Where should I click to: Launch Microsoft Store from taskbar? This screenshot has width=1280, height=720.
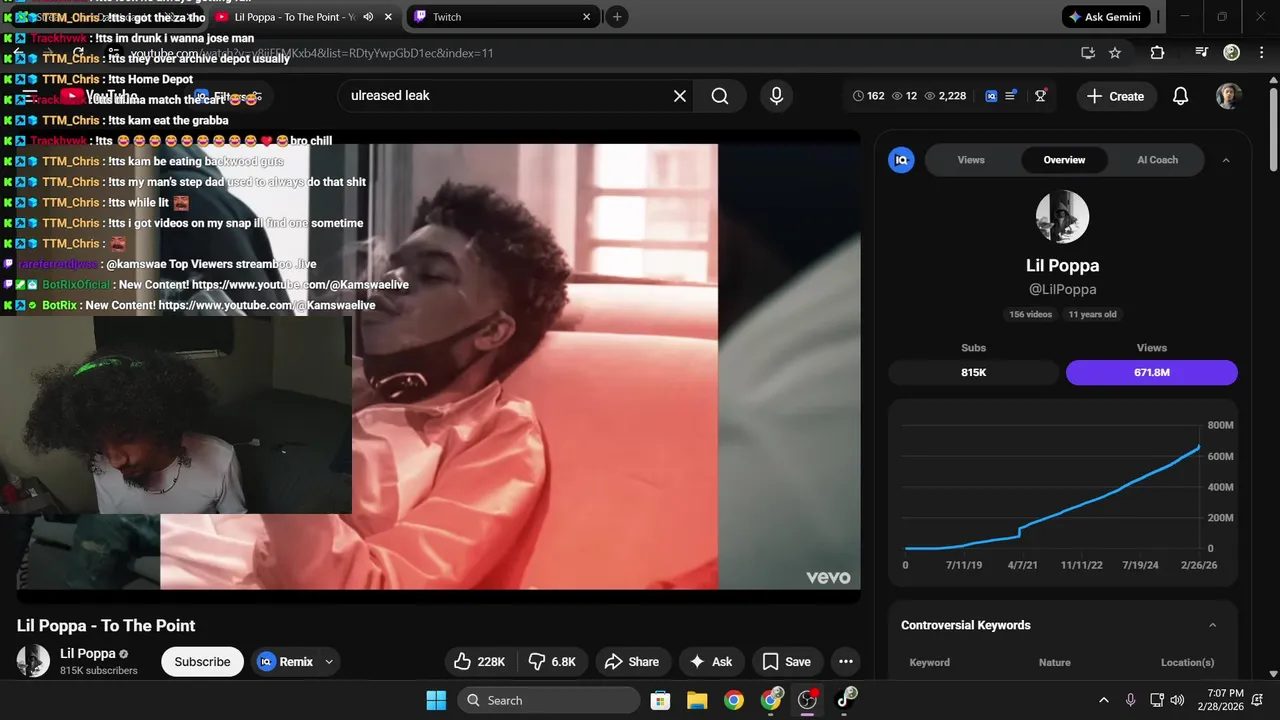tap(660, 700)
